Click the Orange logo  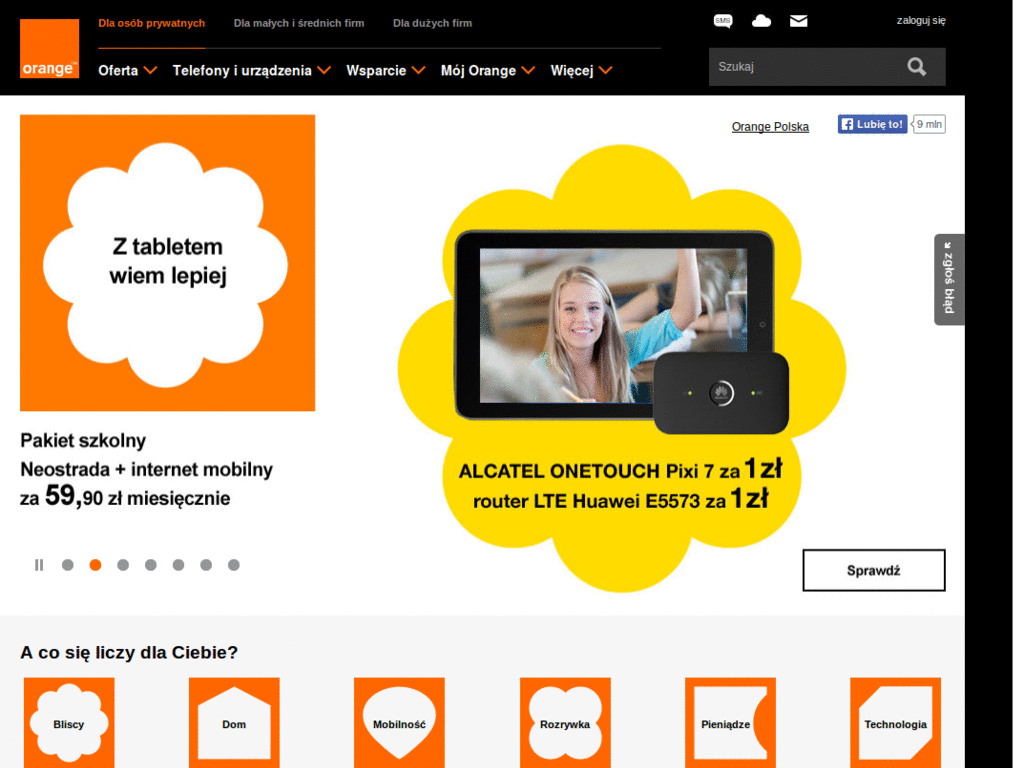pos(48,47)
